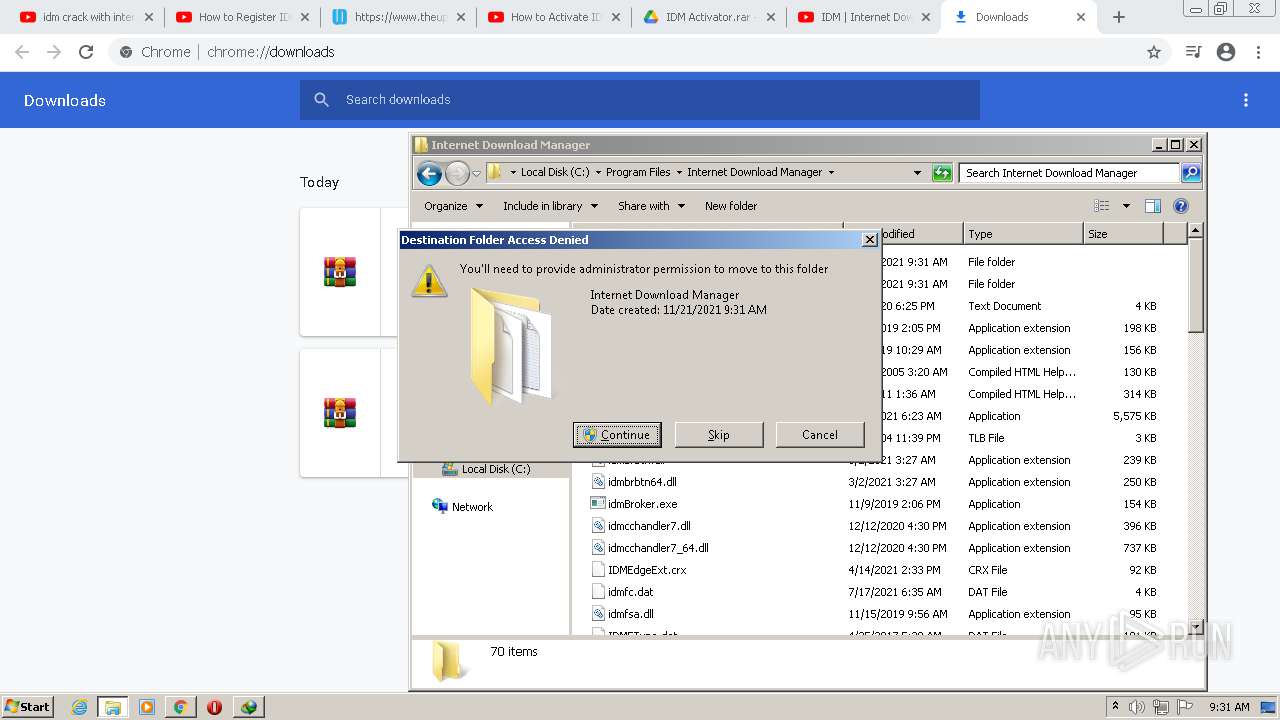Click Continue in the Access Denied dialog

pyautogui.click(x=617, y=435)
